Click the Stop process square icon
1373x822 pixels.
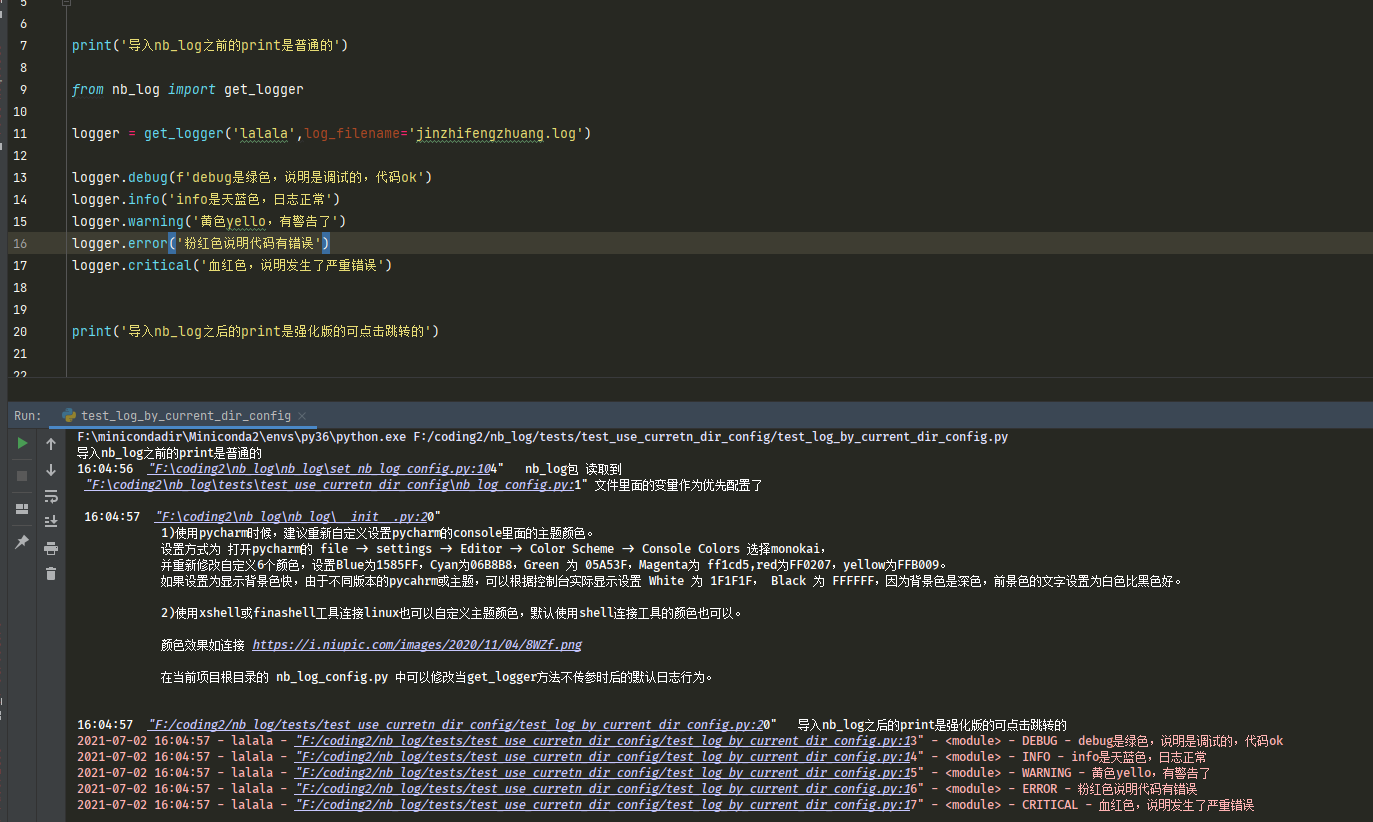(22, 476)
